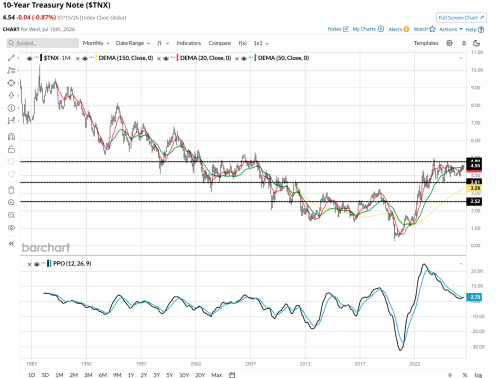Open the Actions dropdown menu
The height and width of the screenshot is (378, 500).
[451, 29]
